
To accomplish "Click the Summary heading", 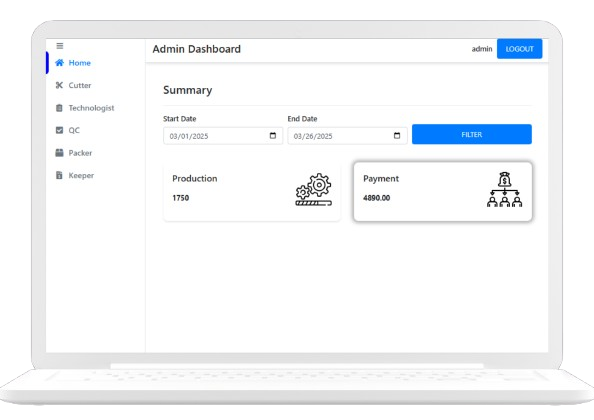I will pos(188,90).
